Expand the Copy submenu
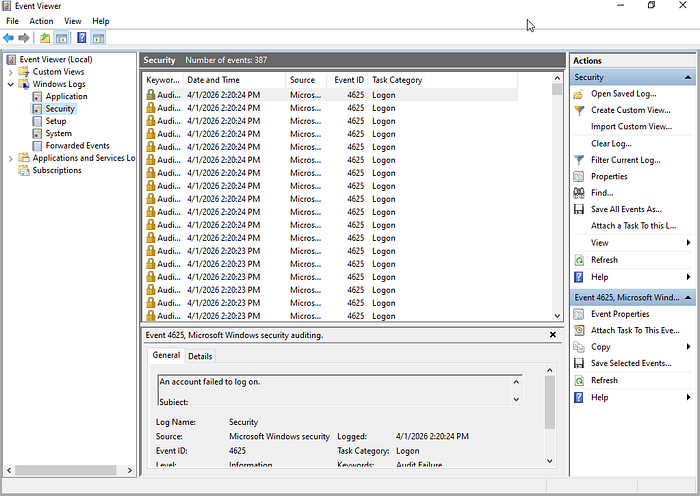 tap(688, 346)
